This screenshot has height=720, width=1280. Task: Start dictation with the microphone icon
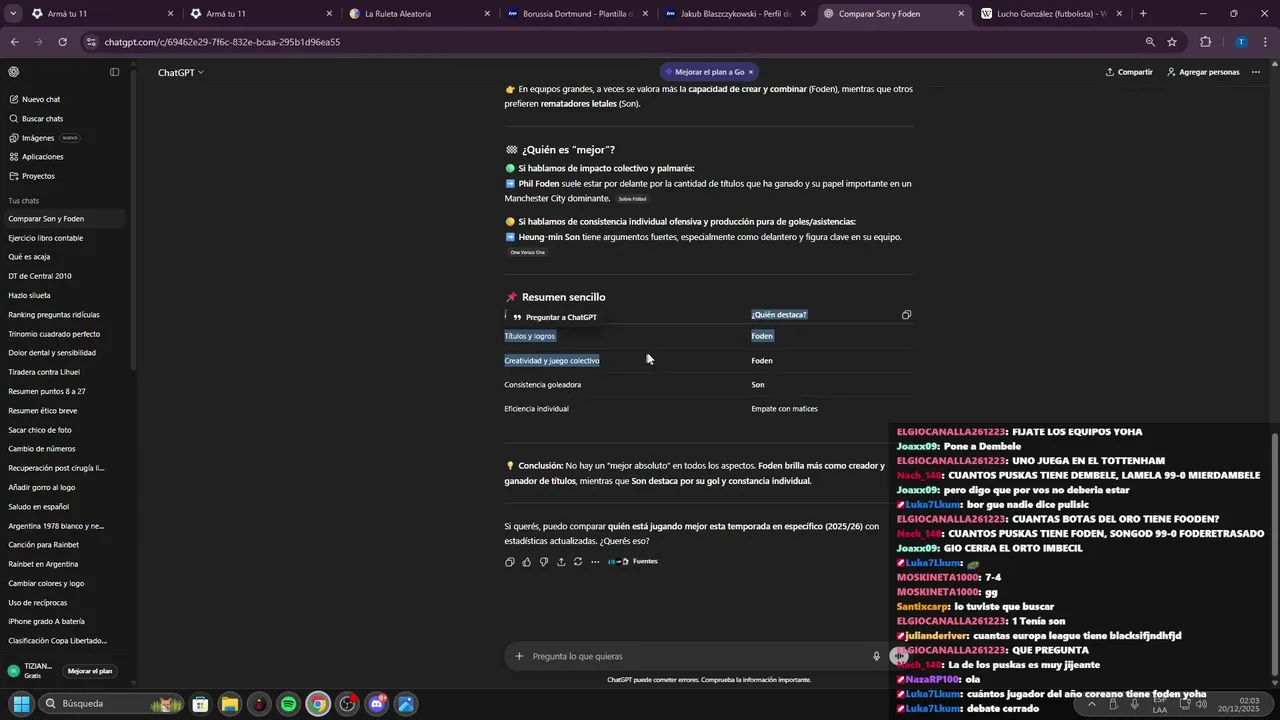pos(876,656)
